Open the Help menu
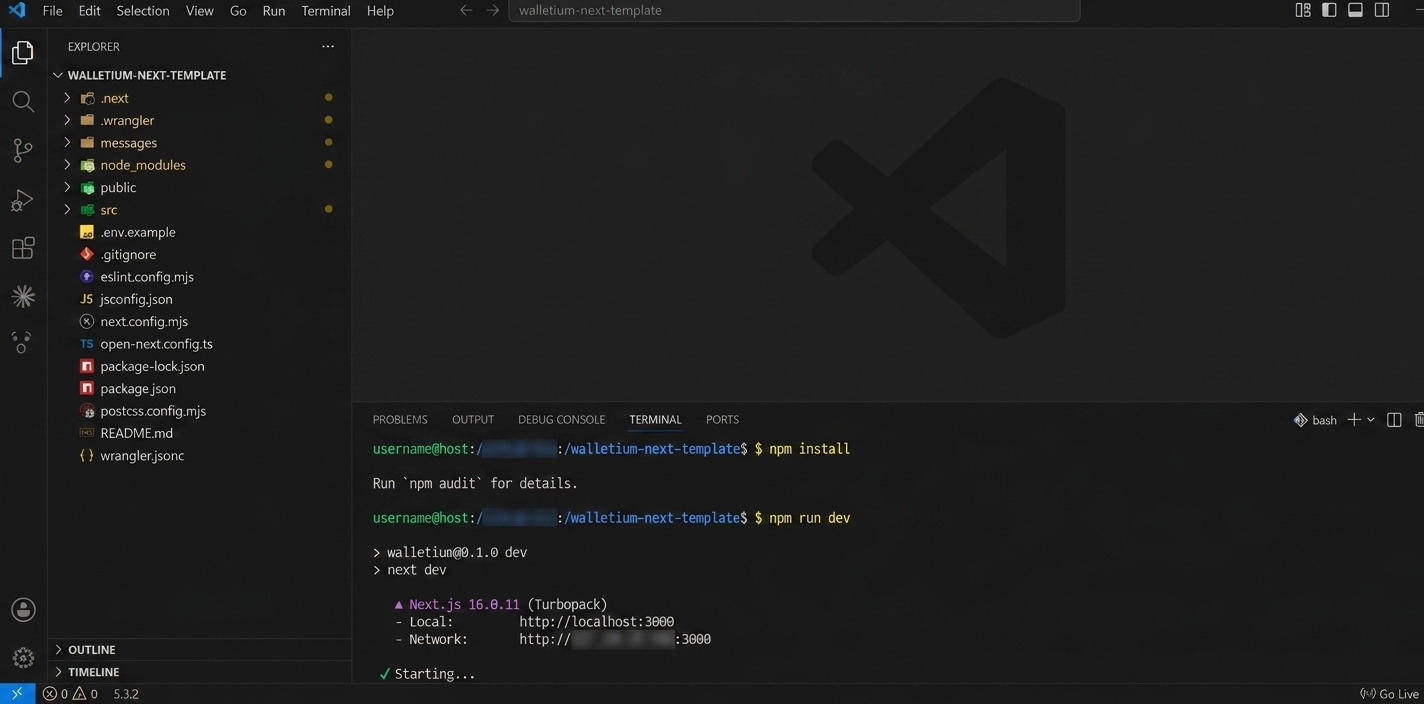The image size is (1424, 704). point(380,11)
